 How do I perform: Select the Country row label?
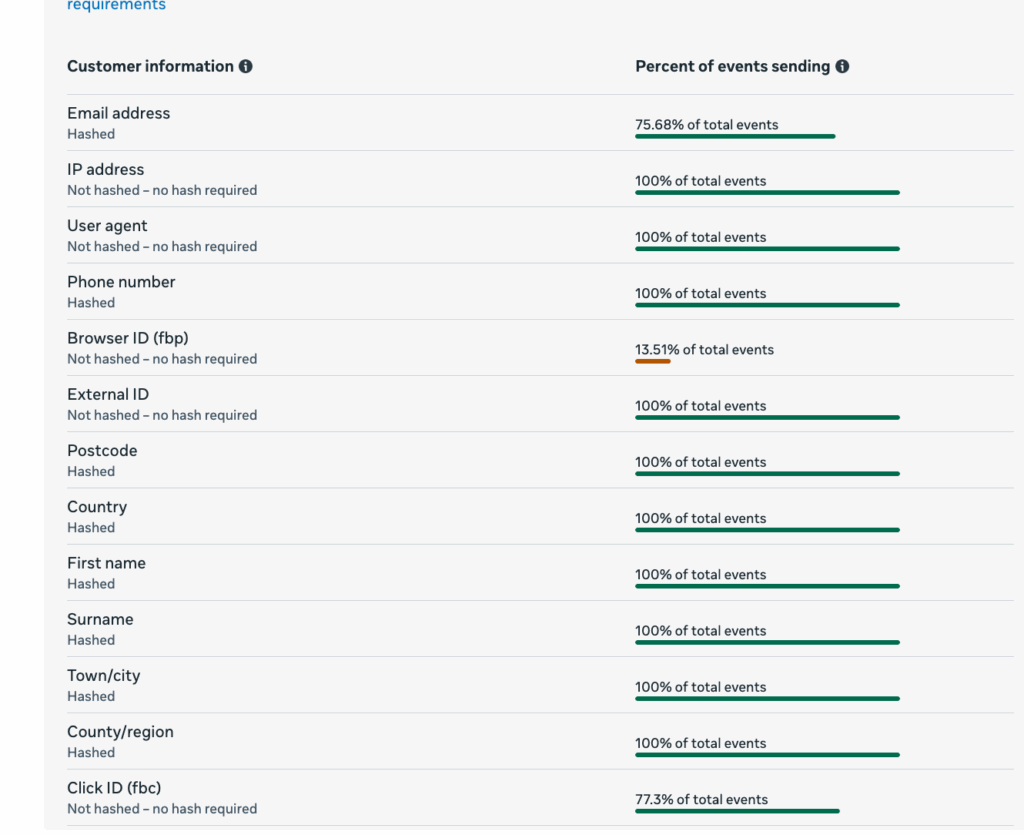pyautogui.click(x=97, y=507)
